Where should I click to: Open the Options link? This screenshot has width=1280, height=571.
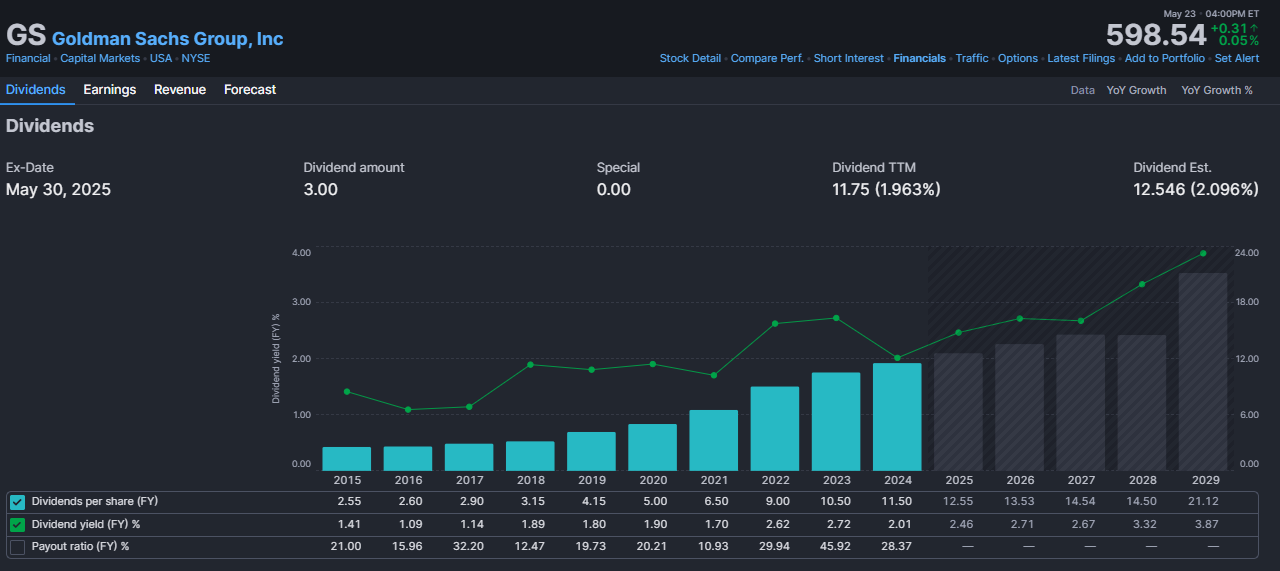(x=1018, y=58)
